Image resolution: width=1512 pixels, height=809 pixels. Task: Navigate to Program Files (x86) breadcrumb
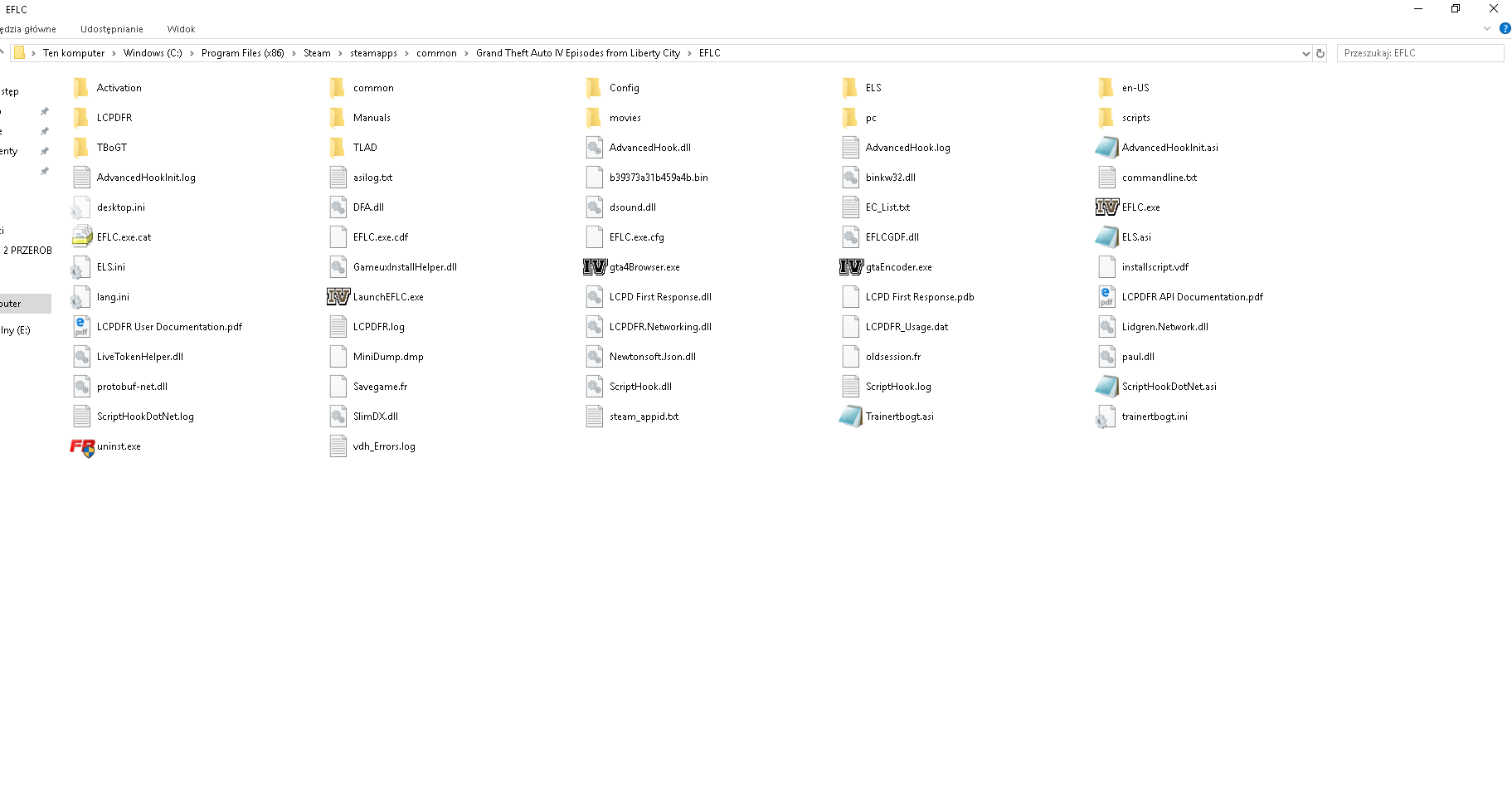click(x=242, y=53)
